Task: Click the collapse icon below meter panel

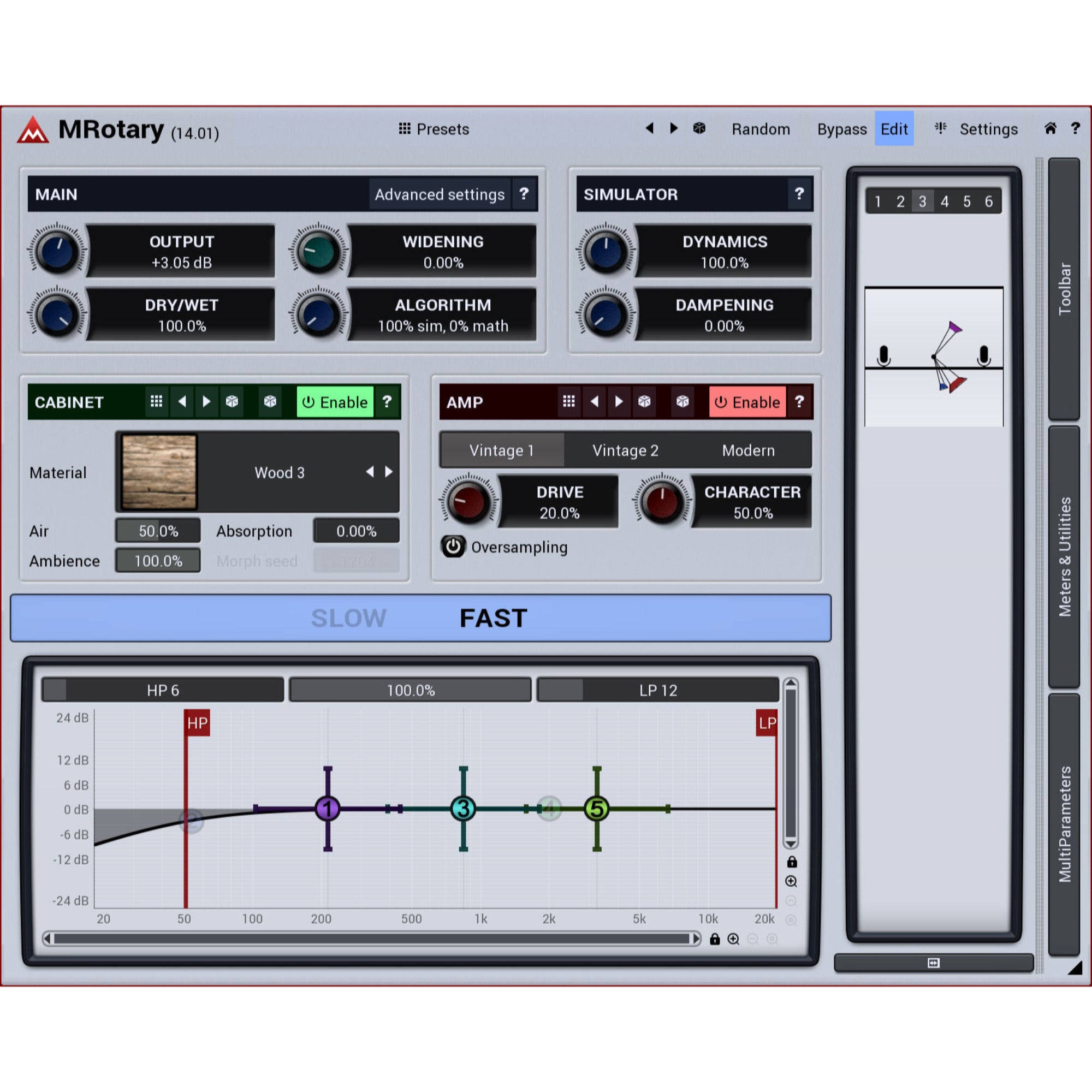Action: (934, 963)
